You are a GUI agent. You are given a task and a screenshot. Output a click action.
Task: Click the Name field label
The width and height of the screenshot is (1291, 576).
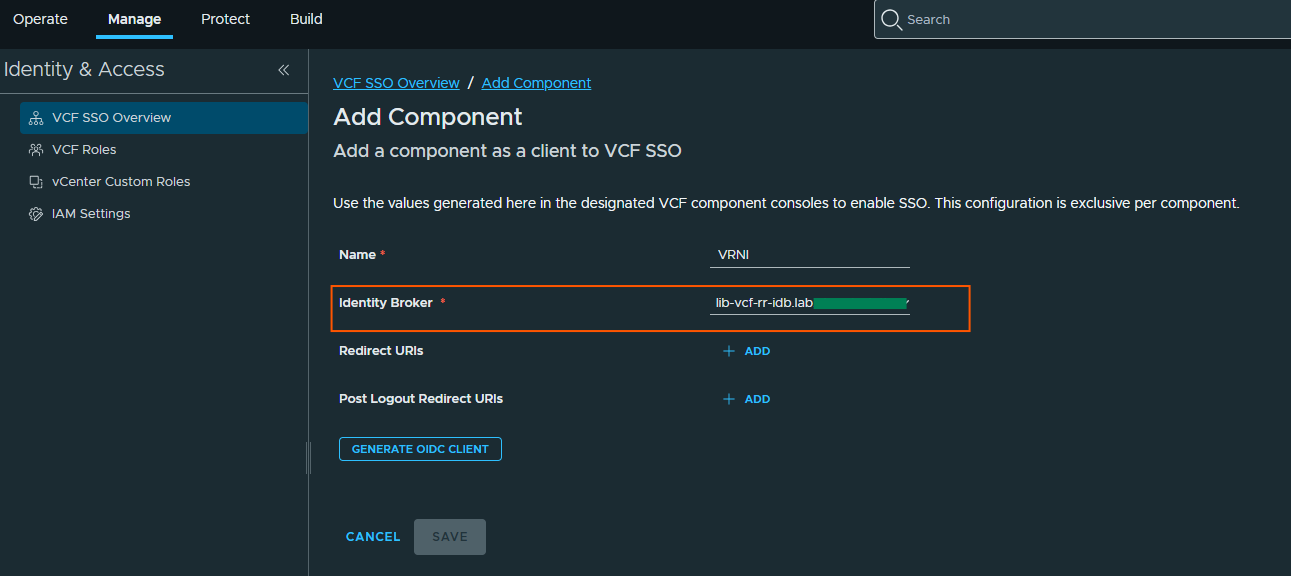pos(357,255)
